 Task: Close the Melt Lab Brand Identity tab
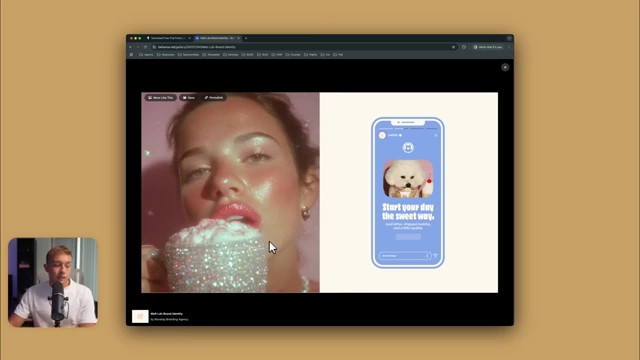[x=238, y=38]
